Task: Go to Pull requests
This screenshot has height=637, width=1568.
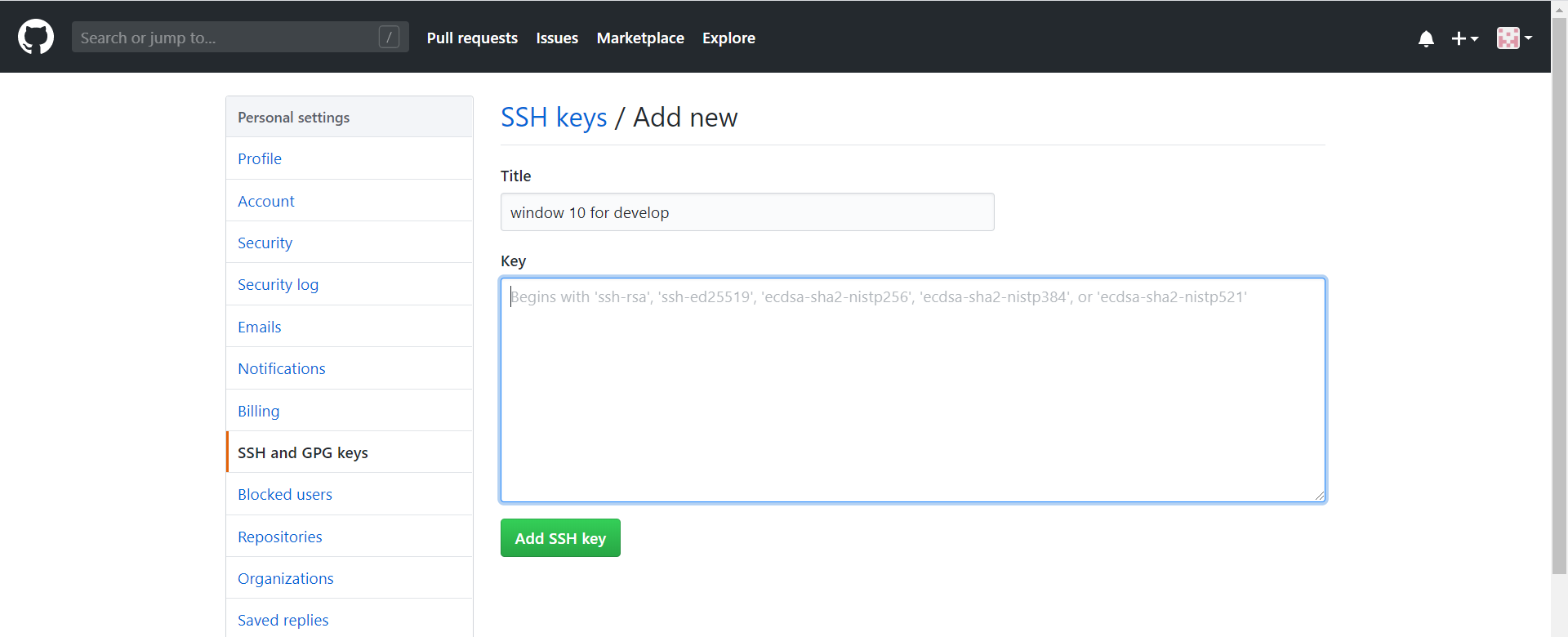Action: 472,38
